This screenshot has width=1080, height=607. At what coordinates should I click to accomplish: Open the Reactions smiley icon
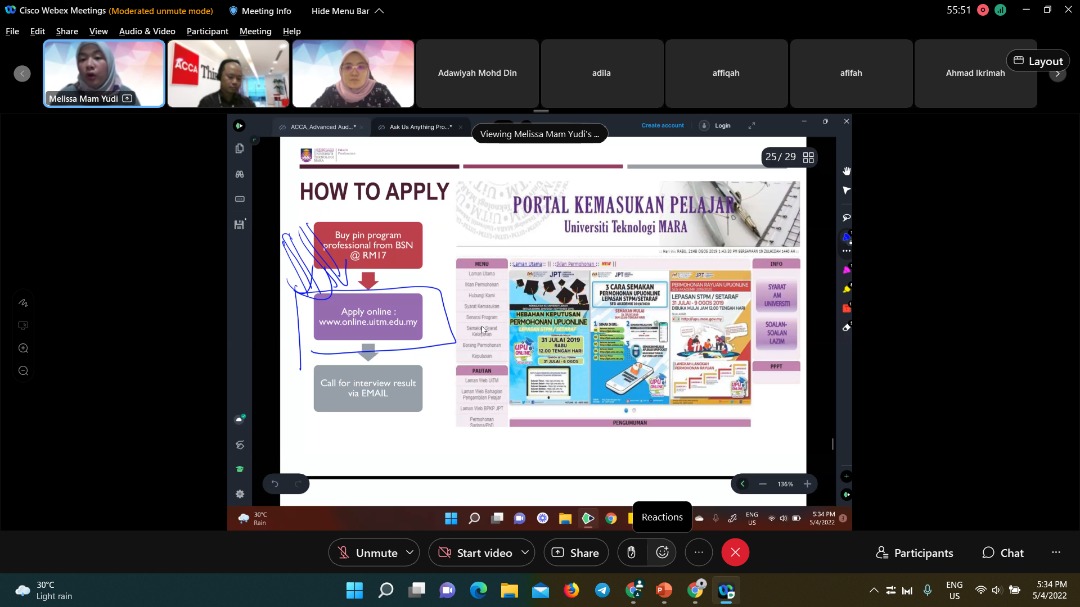(x=663, y=553)
